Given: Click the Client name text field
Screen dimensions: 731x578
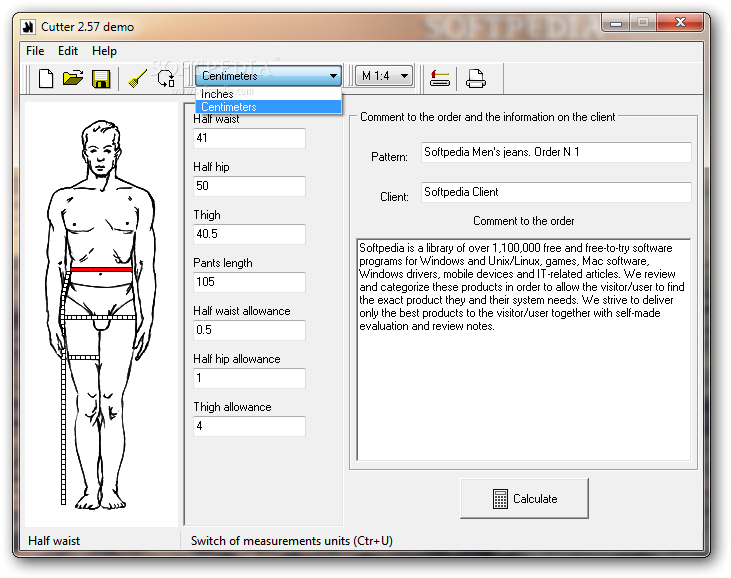Looking at the screenshot, I should [x=556, y=192].
